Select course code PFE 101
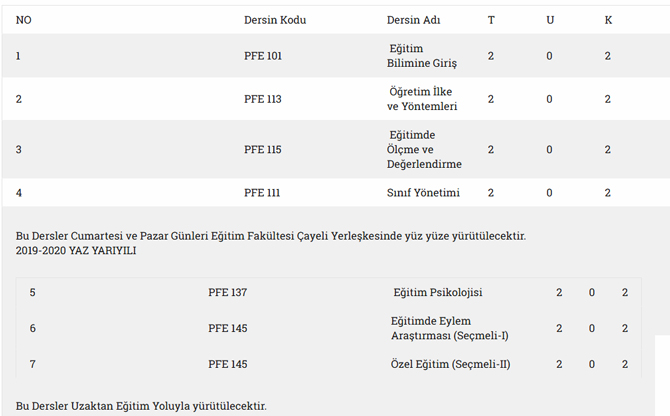This screenshot has height=416, width=670. [263, 56]
